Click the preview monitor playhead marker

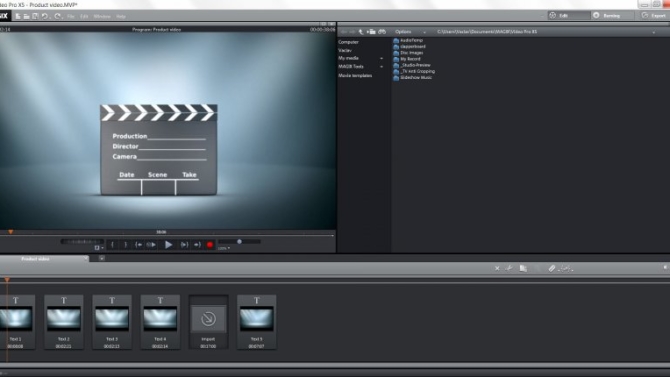(10, 232)
